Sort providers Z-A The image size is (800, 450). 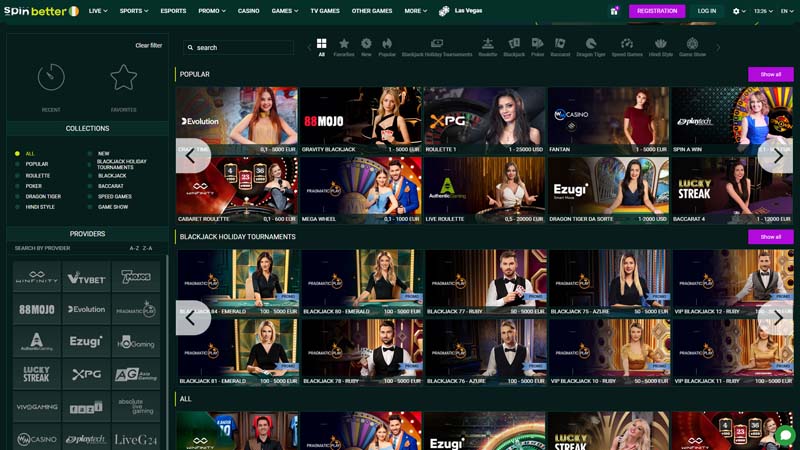147,248
